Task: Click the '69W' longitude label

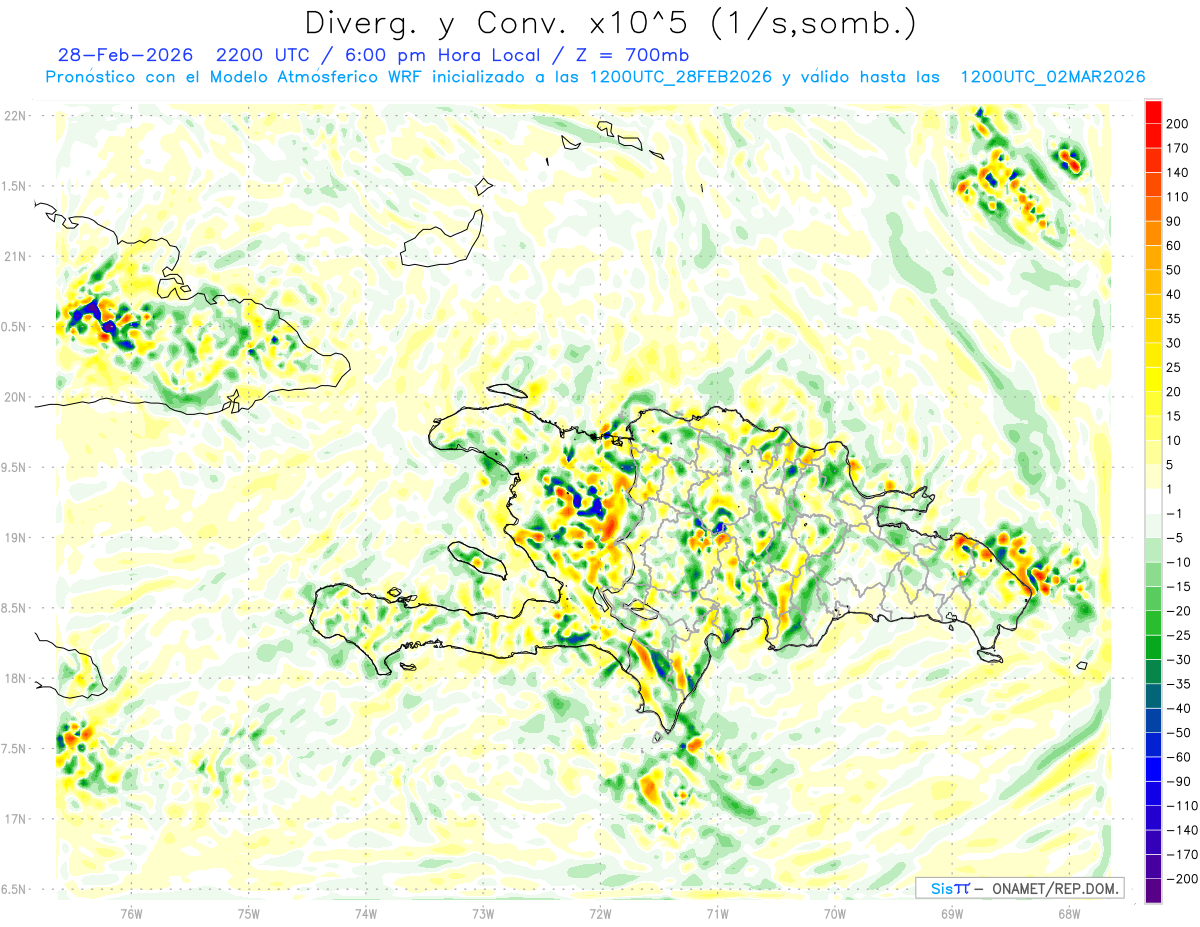Action: (952, 913)
